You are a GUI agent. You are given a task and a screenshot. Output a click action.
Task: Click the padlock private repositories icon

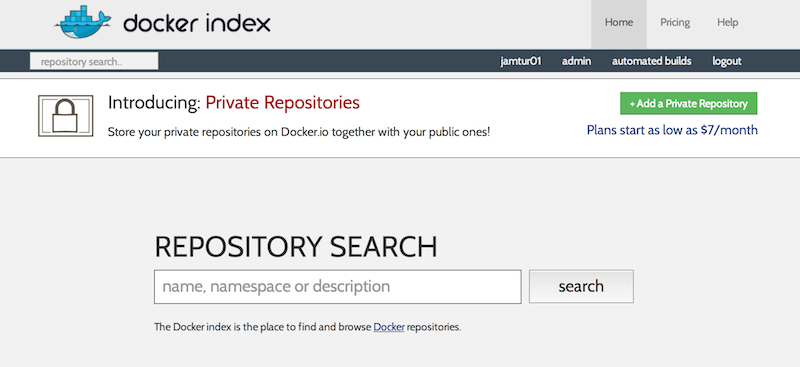(x=65, y=116)
